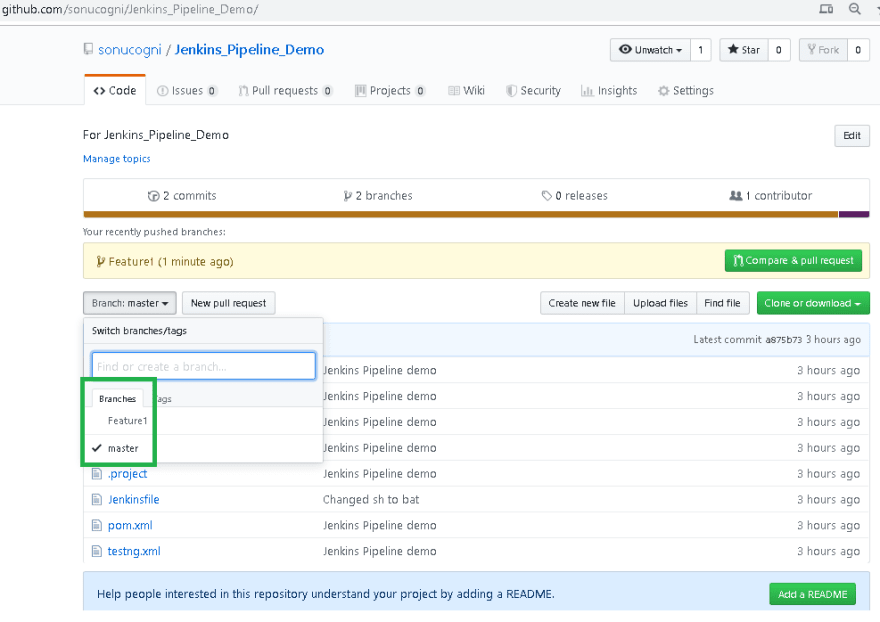Image resolution: width=880 pixels, height=622 pixels.
Task: Click Compare & pull request
Action: click(793, 260)
